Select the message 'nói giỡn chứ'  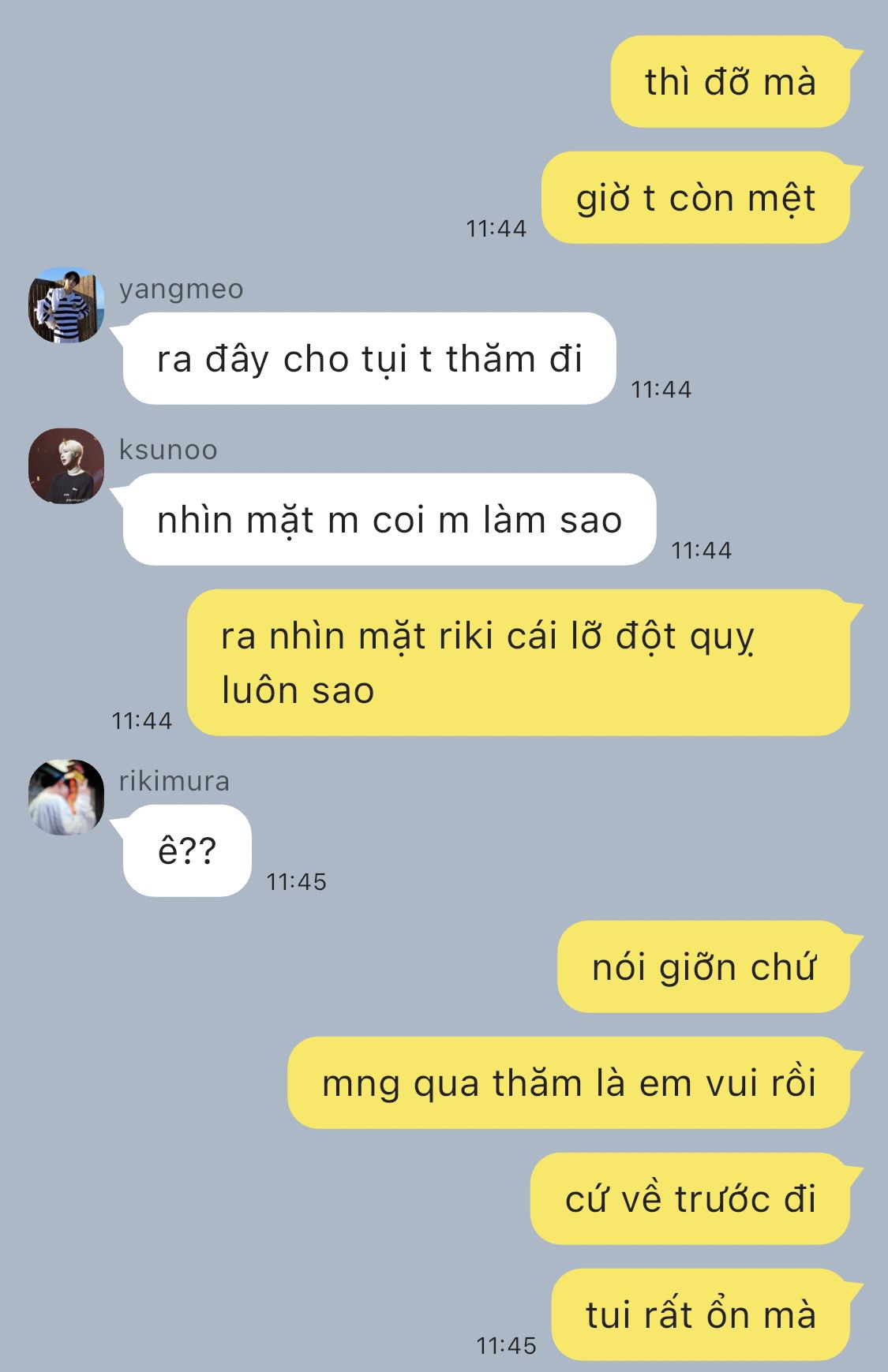coord(704,966)
